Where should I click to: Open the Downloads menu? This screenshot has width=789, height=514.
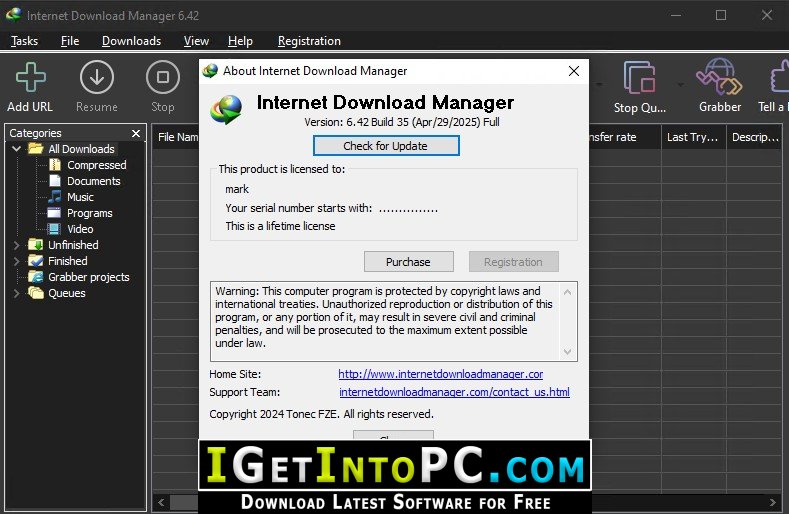[x=131, y=41]
